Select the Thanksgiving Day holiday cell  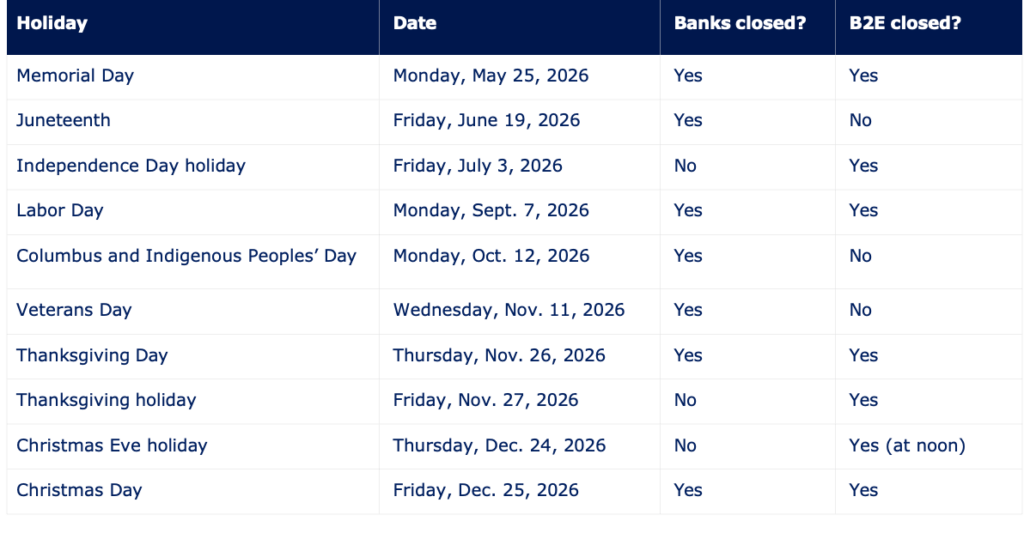pyautogui.click(x=92, y=356)
